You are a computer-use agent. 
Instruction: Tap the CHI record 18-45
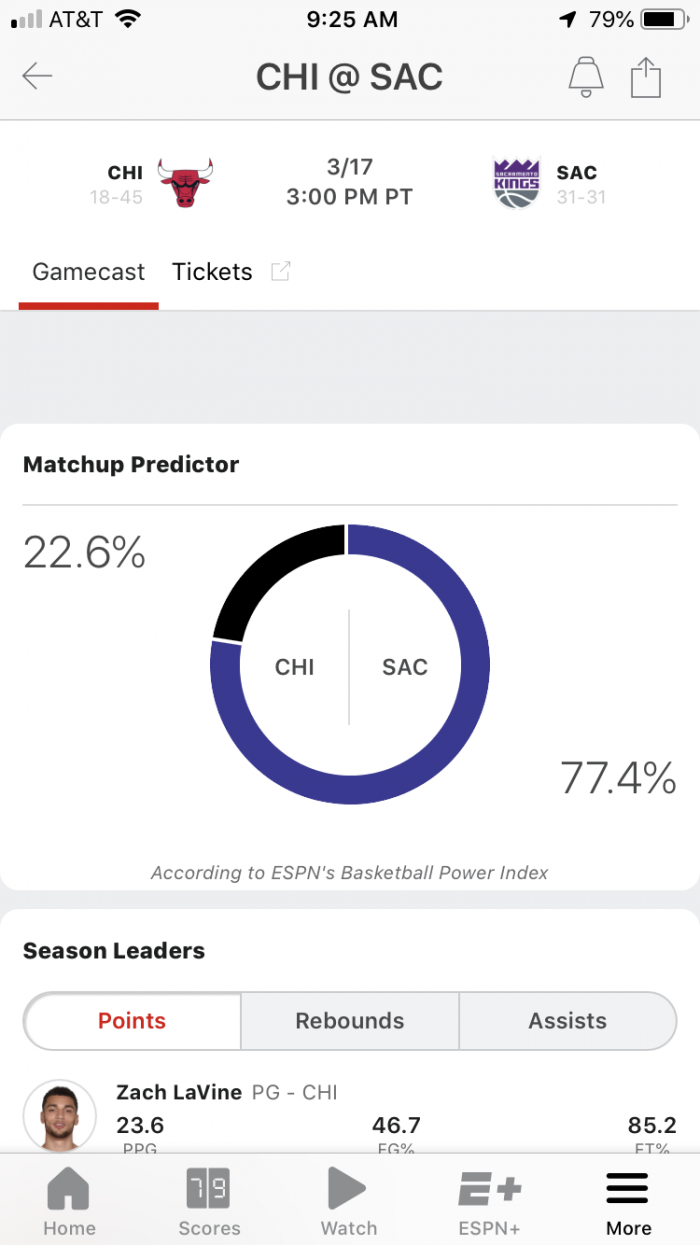coord(116,198)
